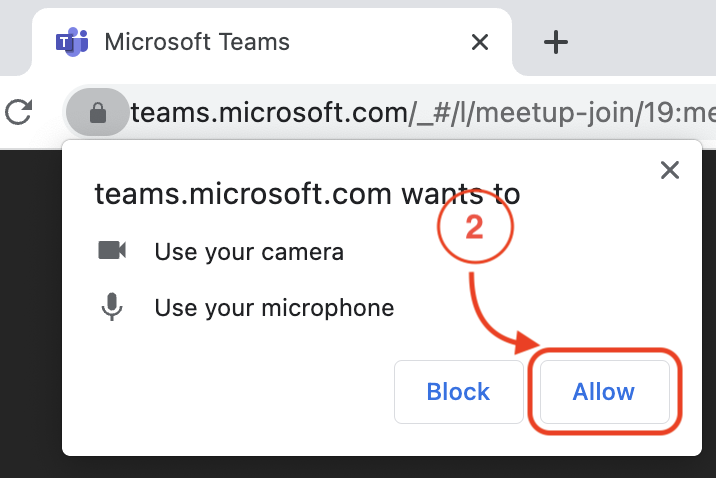The image size is (716, 478).
Task: Click the teams.microsoft.com domain in the address bar
Action: click(x=270, y=113)
